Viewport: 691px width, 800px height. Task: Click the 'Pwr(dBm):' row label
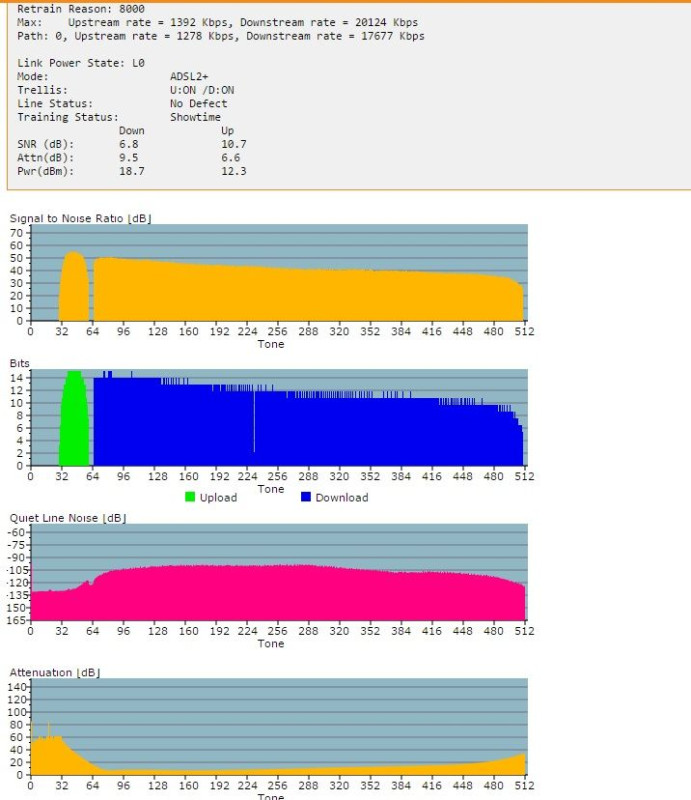pos(45,171)
